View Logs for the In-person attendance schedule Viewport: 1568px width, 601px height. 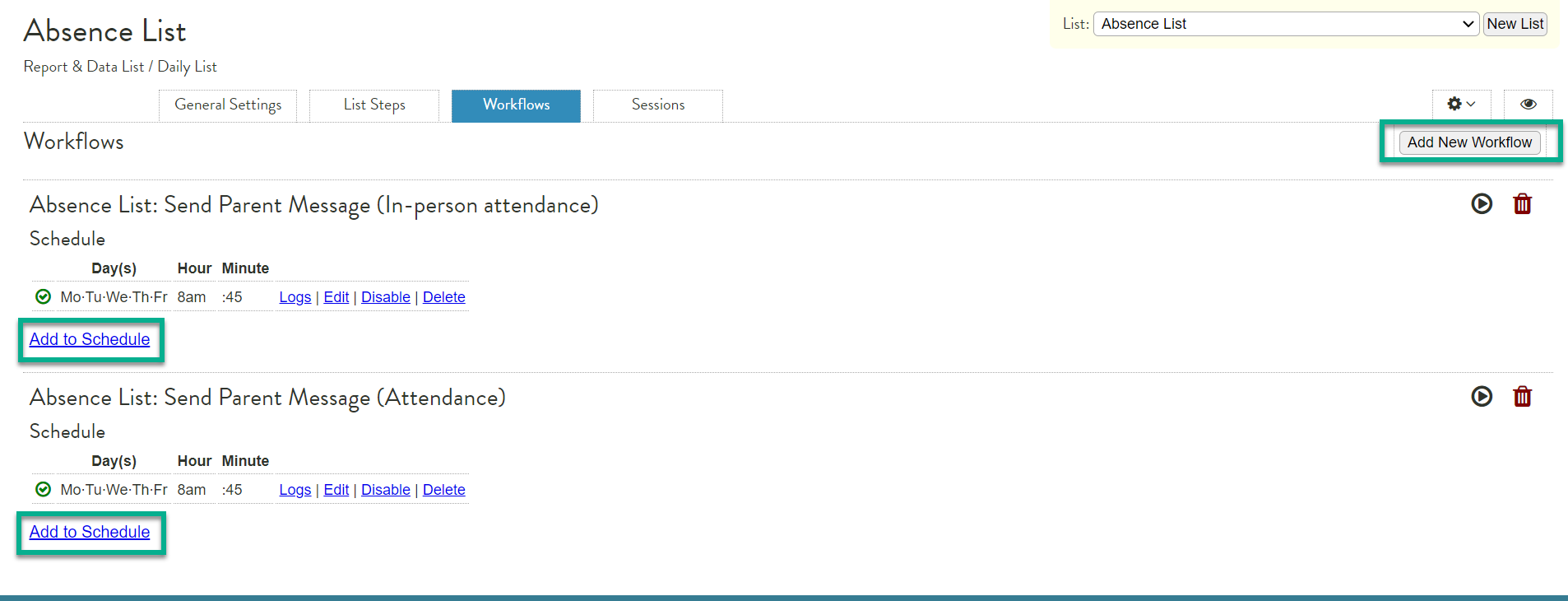[x=295, y=297]
